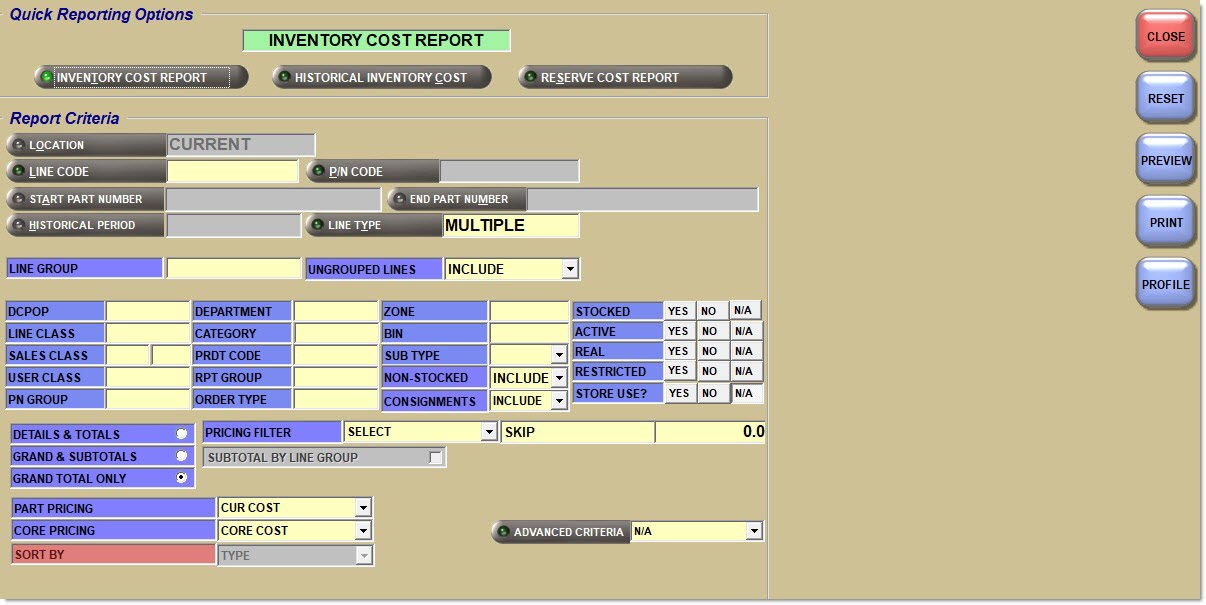This screenshot has height=605, width=1206.
Task: Set STOCKED filter to YES
Action: click(679, 310)
